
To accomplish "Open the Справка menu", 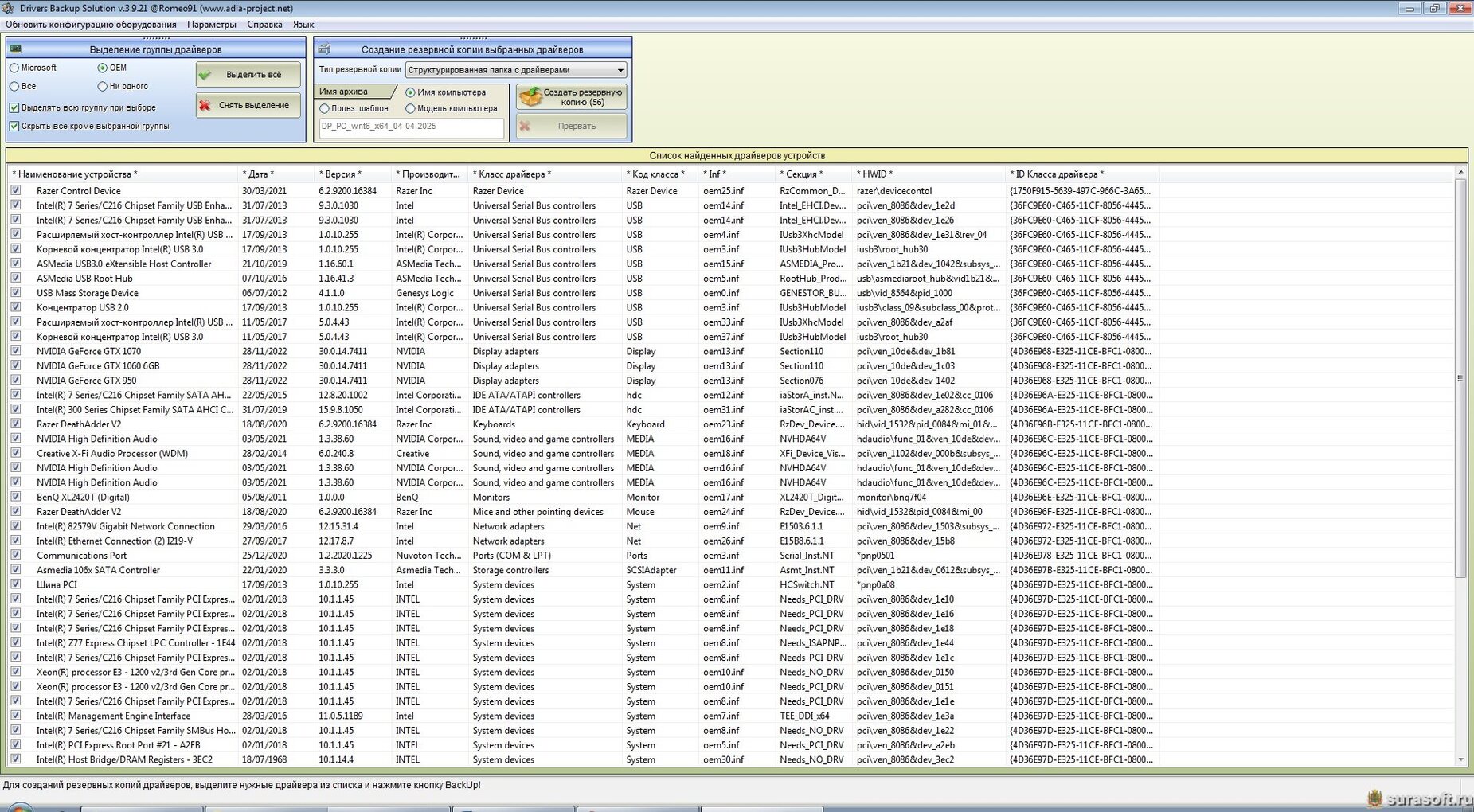I will 264,25.
